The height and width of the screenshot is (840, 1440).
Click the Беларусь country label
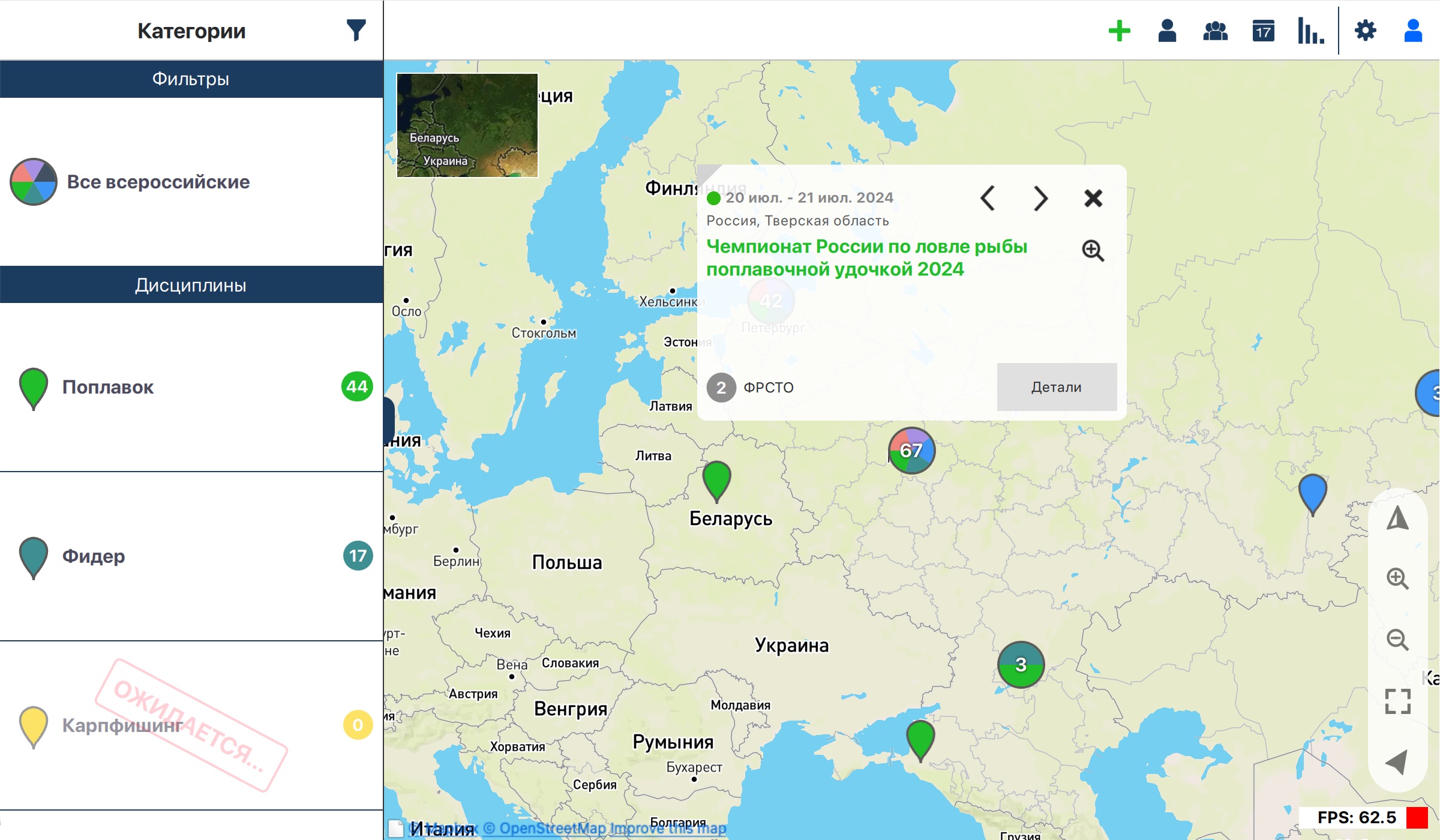click(x=731, y=518)
